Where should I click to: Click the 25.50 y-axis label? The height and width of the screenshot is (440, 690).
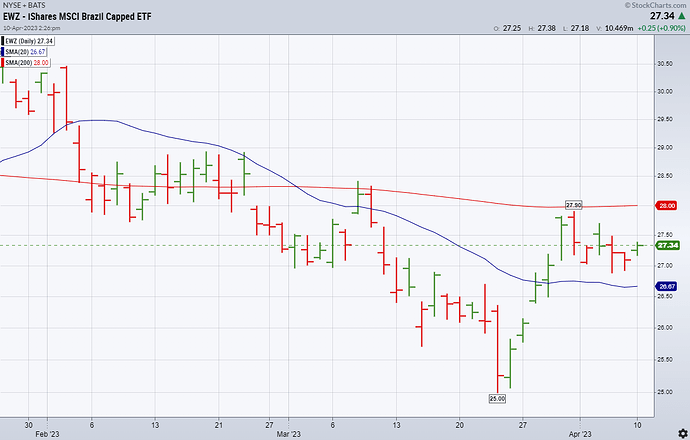click(664, 359)
